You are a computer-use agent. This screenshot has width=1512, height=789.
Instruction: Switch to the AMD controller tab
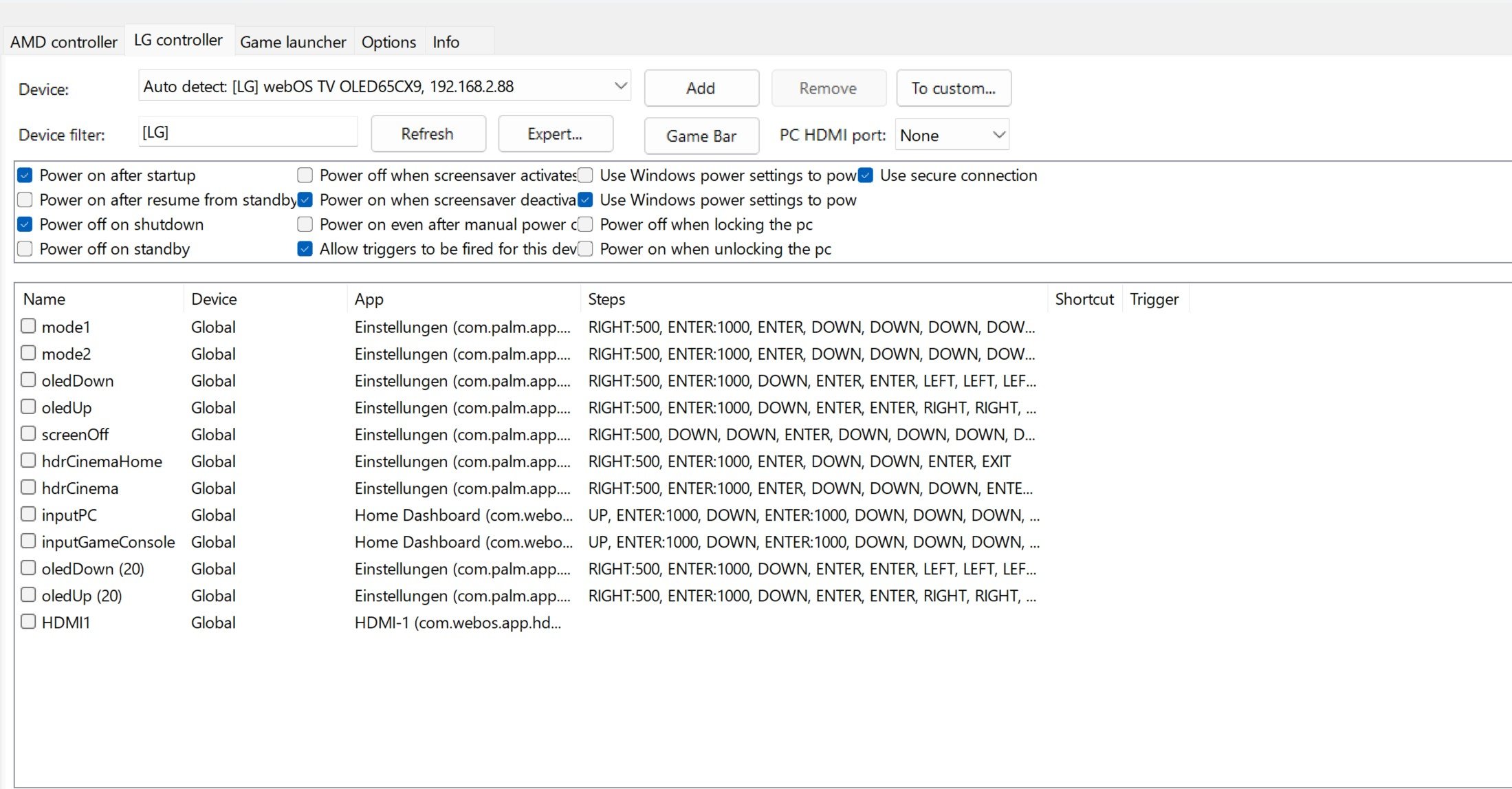pyautogui.click(x=63, y=42)
